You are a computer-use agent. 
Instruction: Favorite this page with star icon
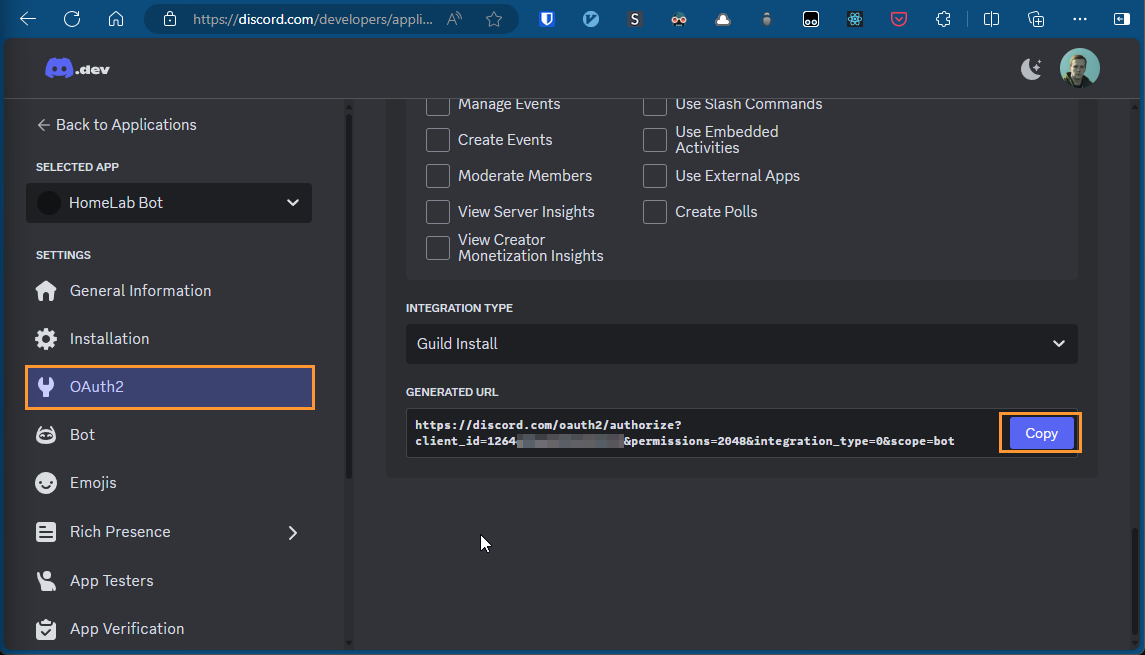click(493, 19)
